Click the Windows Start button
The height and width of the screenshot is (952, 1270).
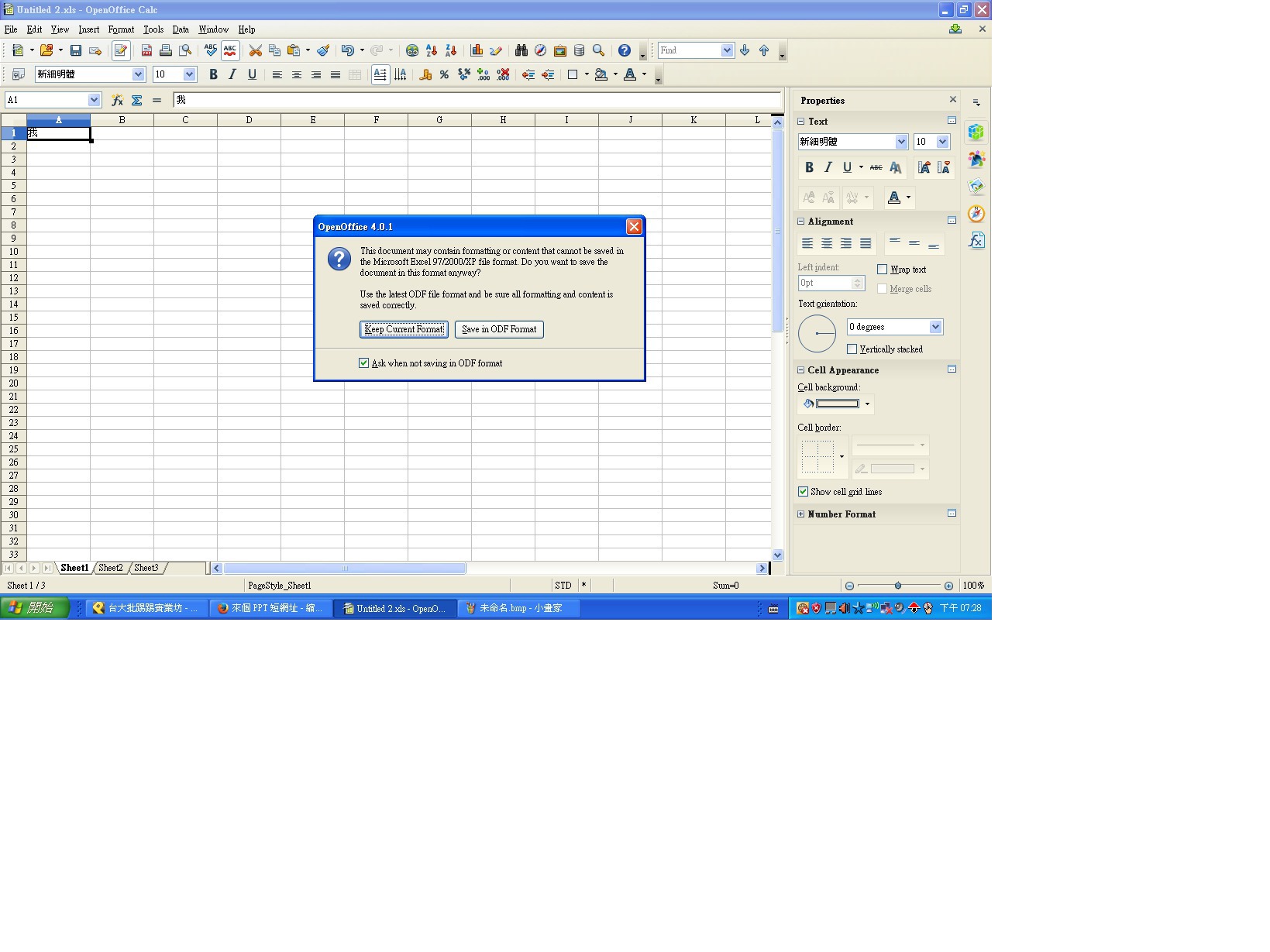pyautogui.click(x=35, y=608)
